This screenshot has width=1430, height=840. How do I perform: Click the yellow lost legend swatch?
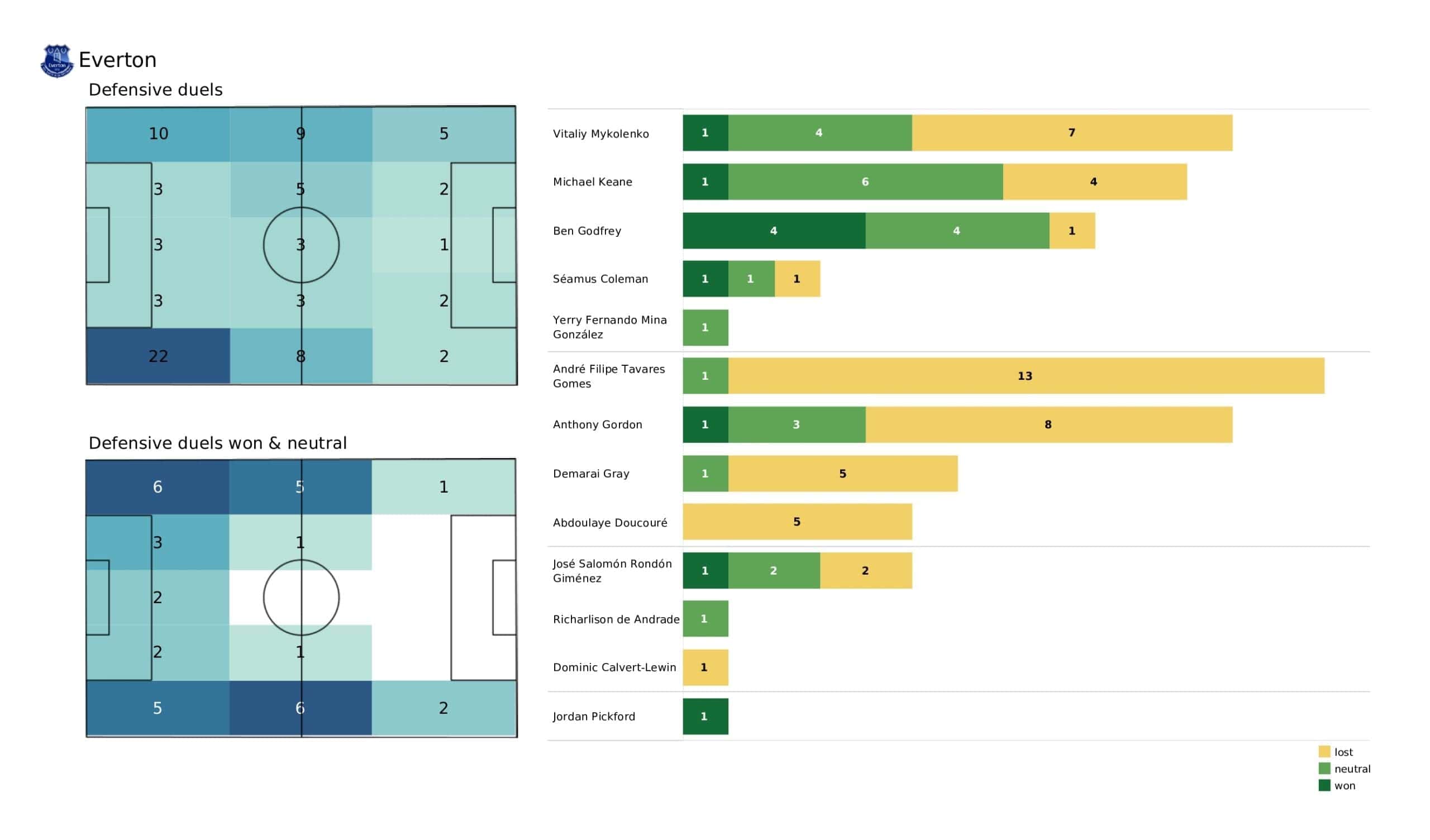click(1324, 752)
